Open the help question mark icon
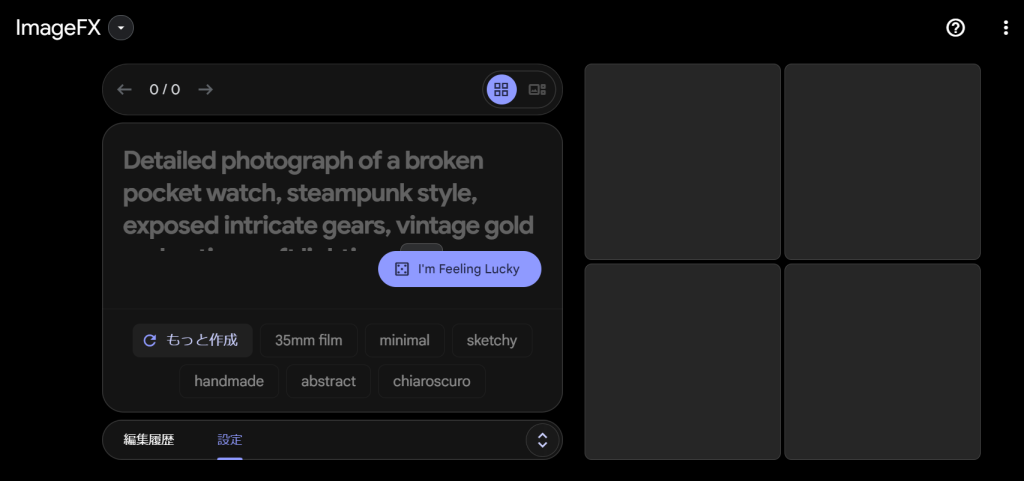 click(x=955, y=28)
